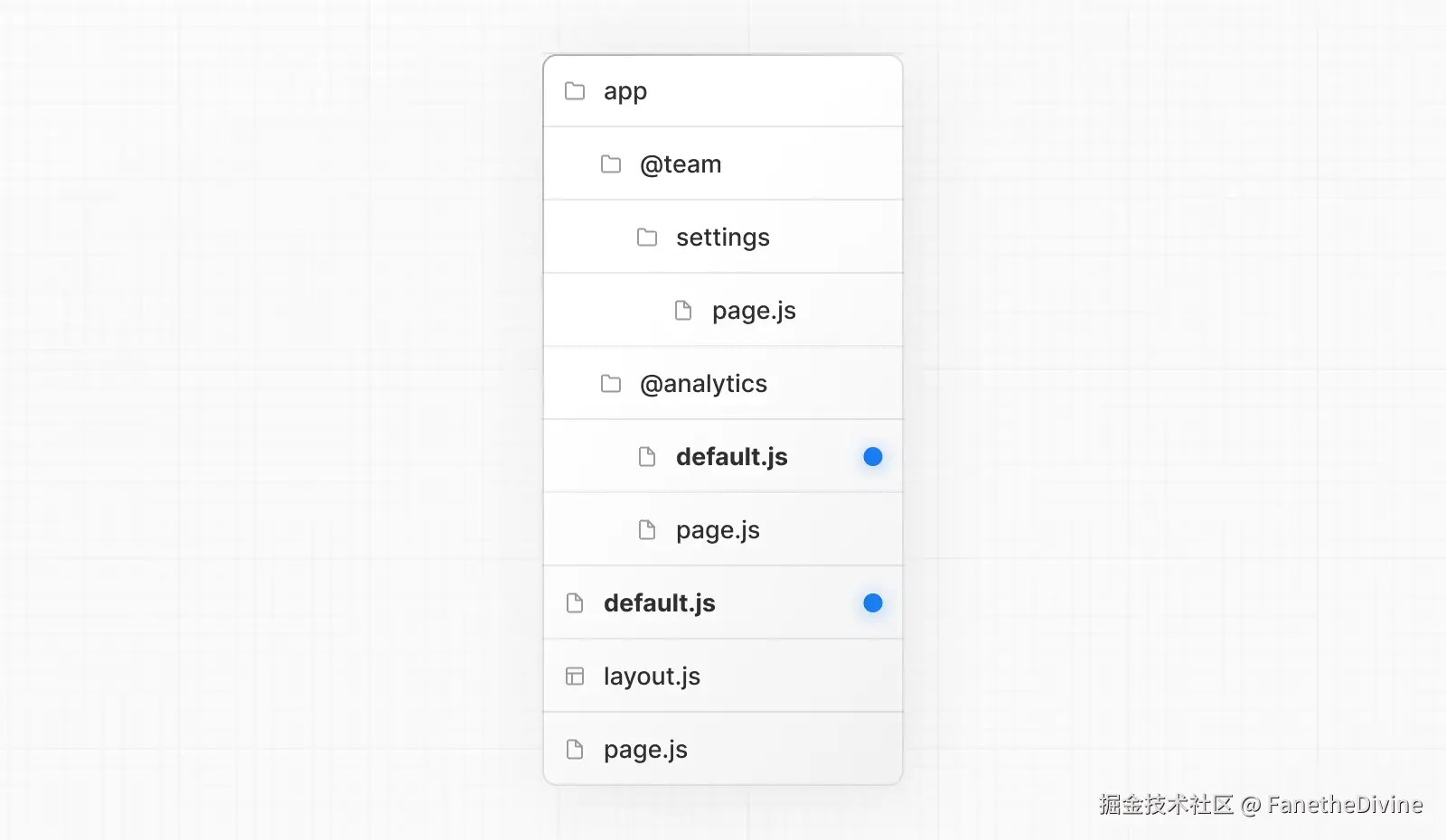Click the layout.js layout icon
This screenshot has height=840, width=1446.
(575, 677)
